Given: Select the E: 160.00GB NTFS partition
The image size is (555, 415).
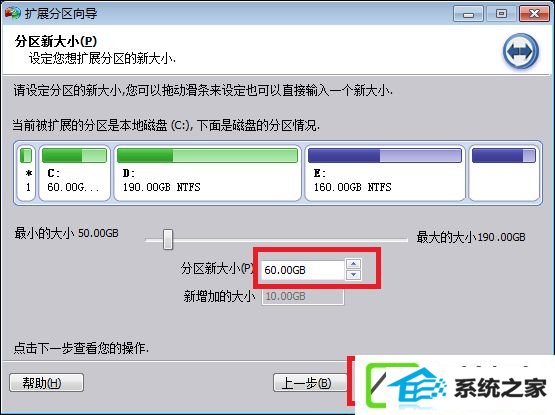Looking at the screenshot, I should click(385, 173).
